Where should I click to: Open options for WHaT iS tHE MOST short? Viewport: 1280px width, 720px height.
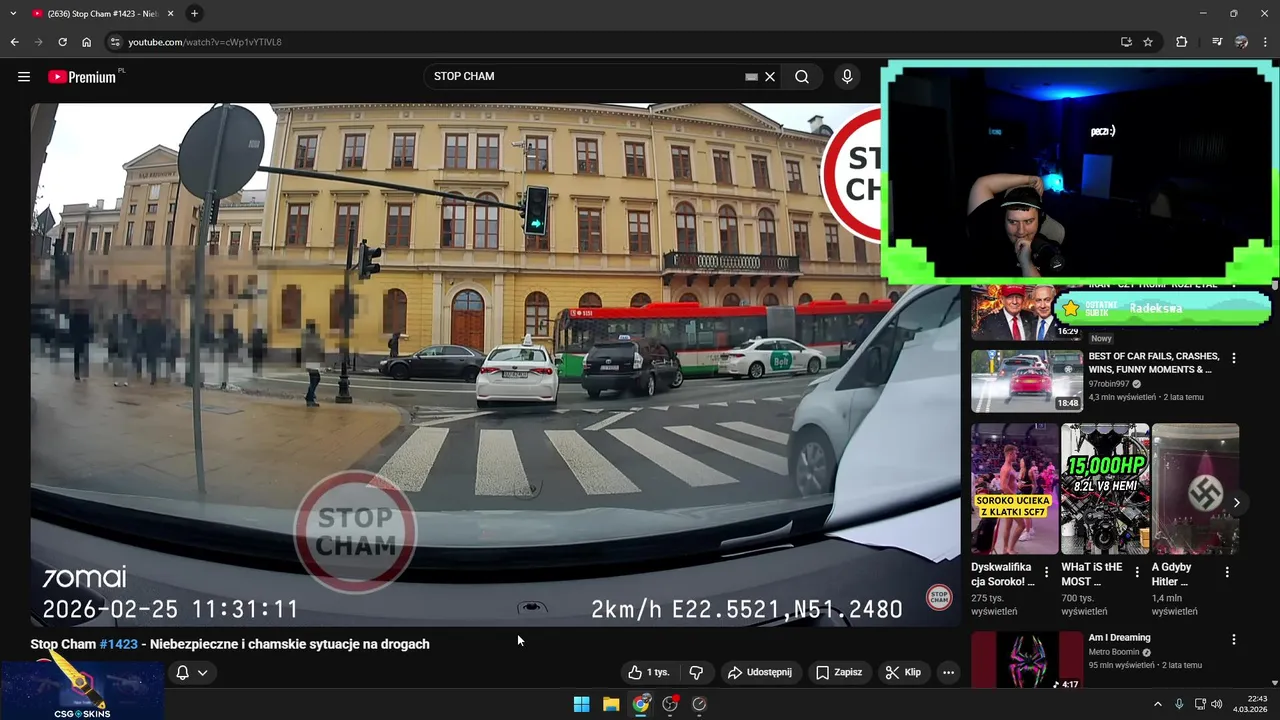pyautogui.click(x=1137, y=572)
